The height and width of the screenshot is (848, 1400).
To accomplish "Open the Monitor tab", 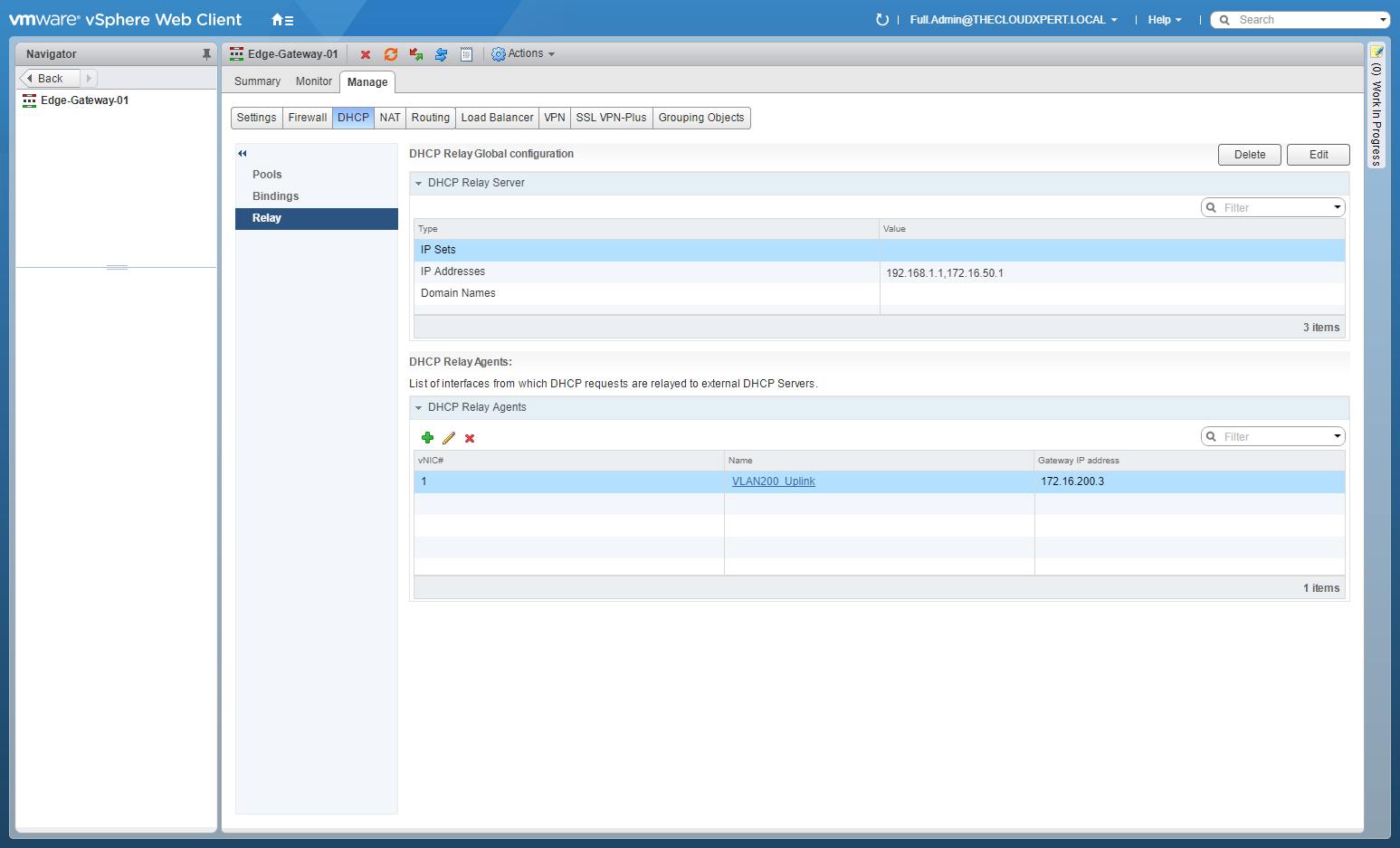I will coord(313,81).
